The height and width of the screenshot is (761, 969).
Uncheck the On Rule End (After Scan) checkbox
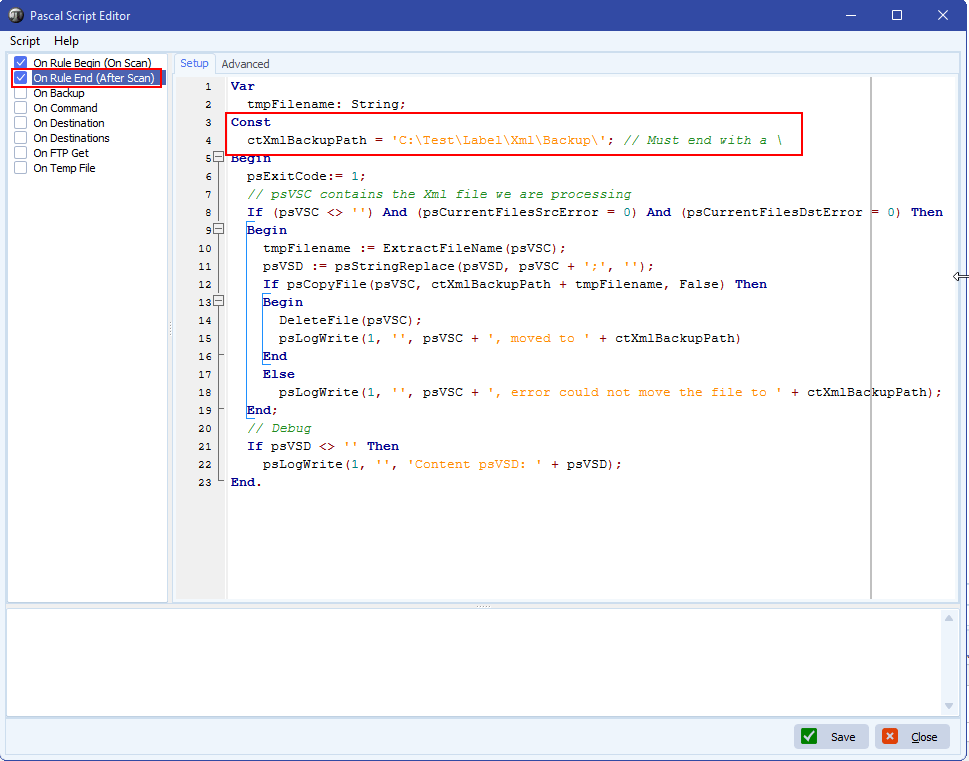click(21, 78)
